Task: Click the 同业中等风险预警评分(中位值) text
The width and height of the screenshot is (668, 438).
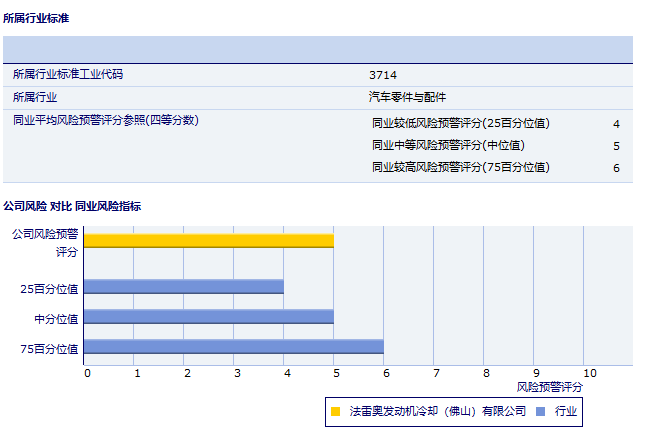Action: coord(447,146)
